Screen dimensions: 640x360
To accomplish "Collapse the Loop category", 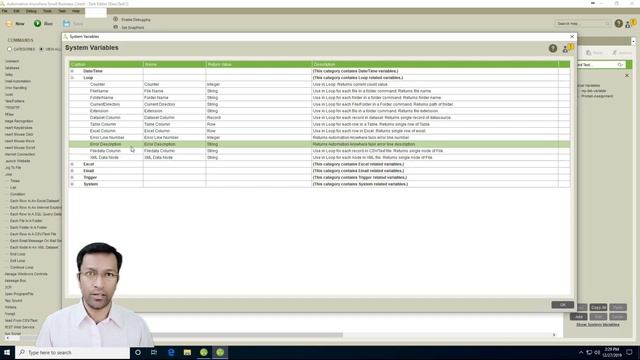I will click(72, 78).
